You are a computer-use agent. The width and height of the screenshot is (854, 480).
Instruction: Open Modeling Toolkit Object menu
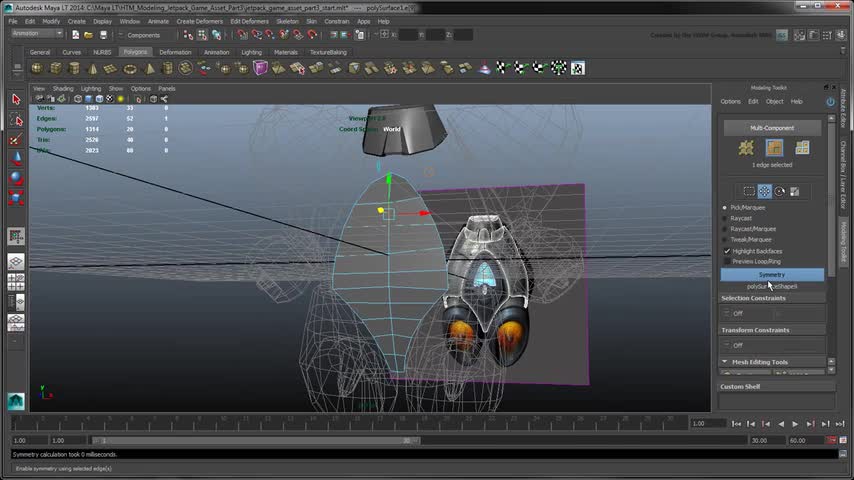(x=774, y=101)
